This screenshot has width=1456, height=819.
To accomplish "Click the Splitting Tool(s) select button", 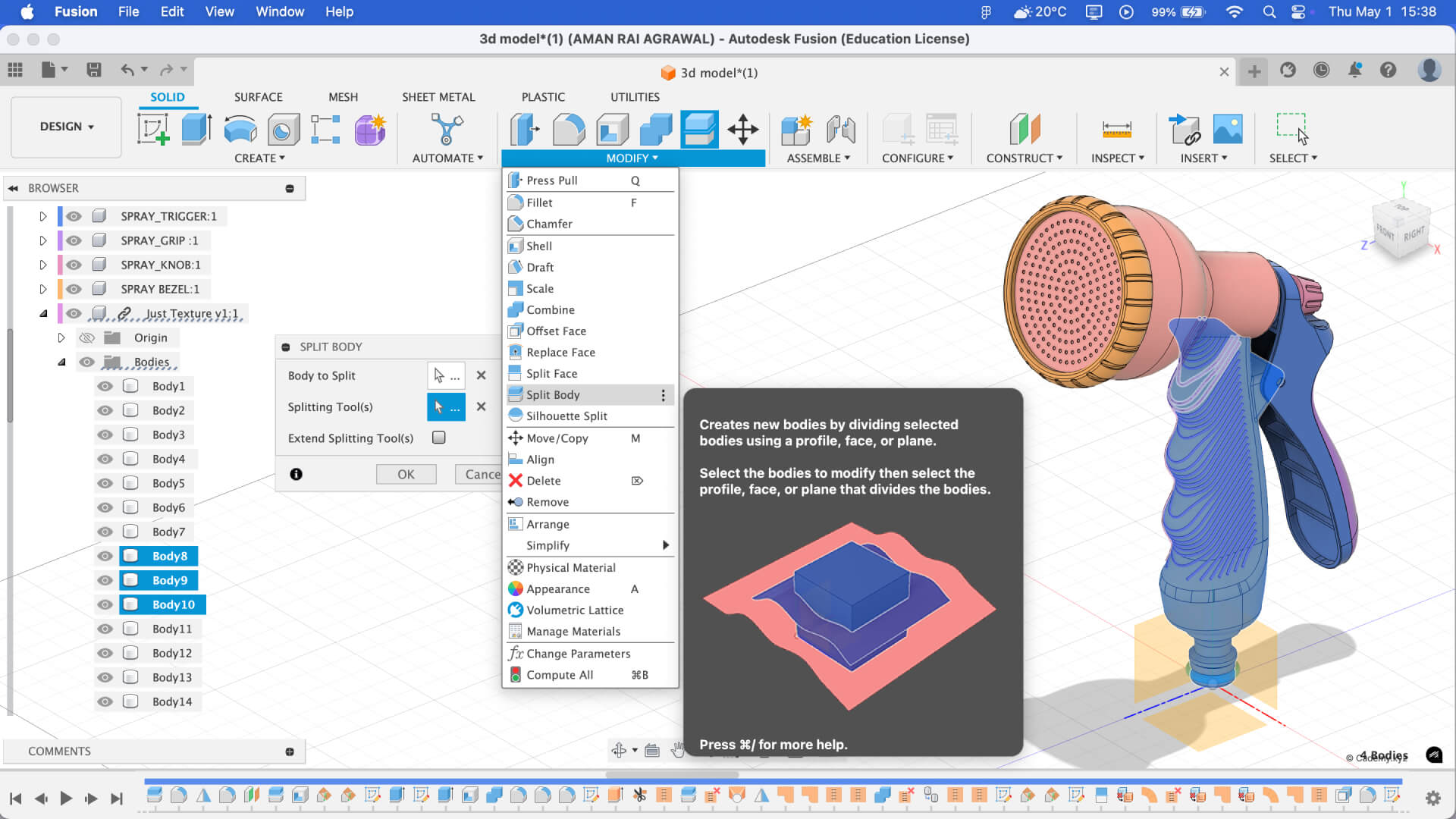I will coord(446,407).
